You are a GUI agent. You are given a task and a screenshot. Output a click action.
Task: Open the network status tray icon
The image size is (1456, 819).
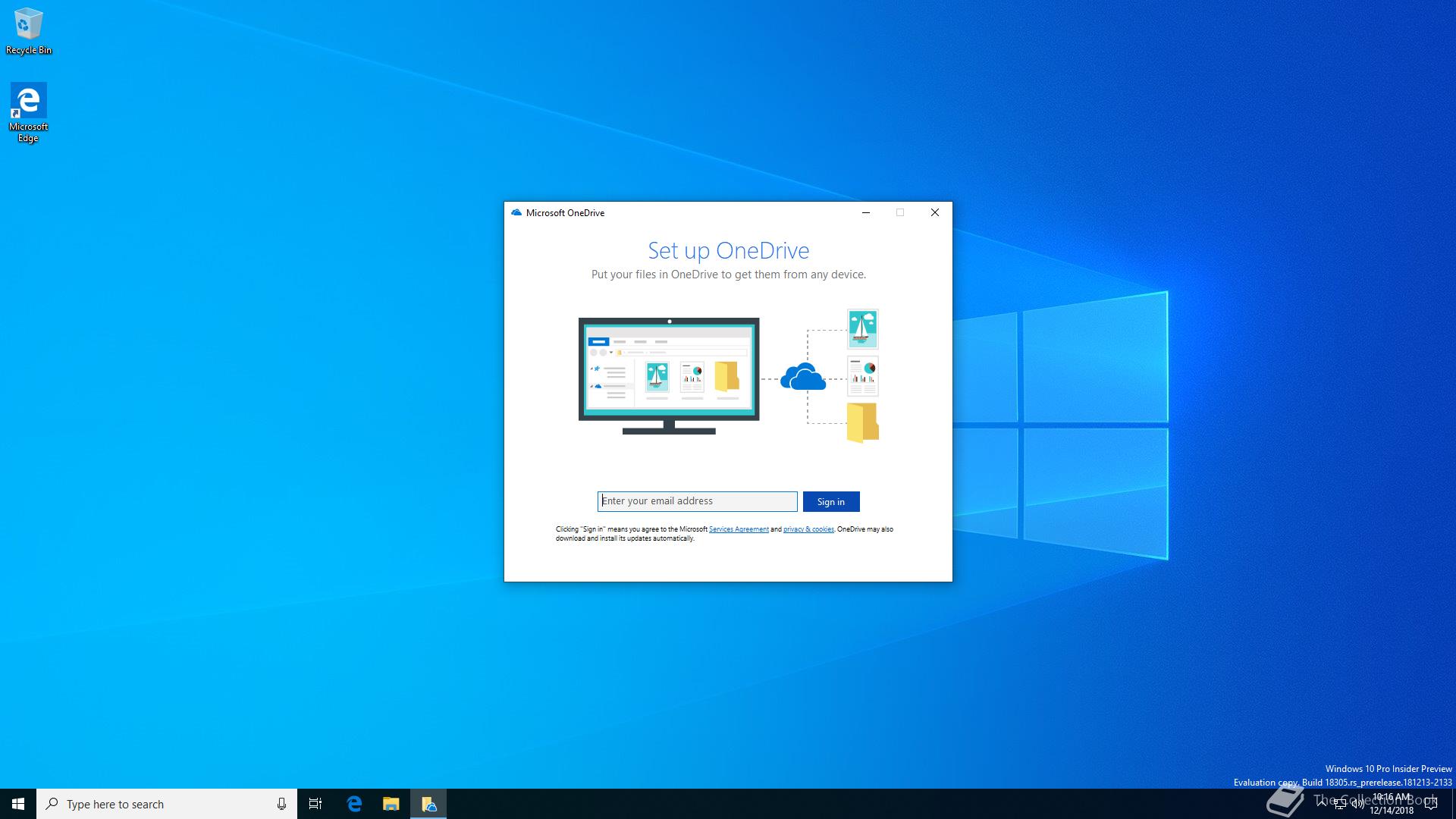(x=1339, y=804)
